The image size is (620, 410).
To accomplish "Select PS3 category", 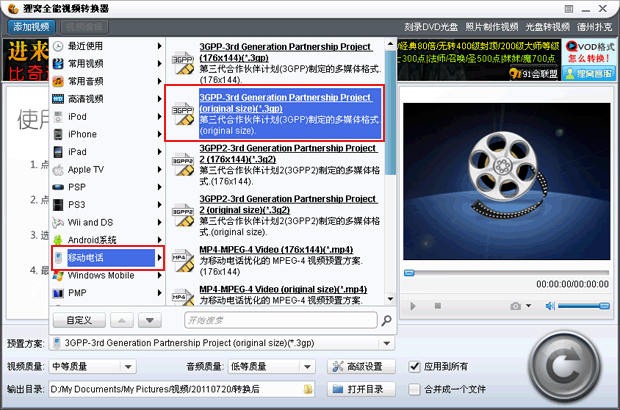I will tap(107, 205).
